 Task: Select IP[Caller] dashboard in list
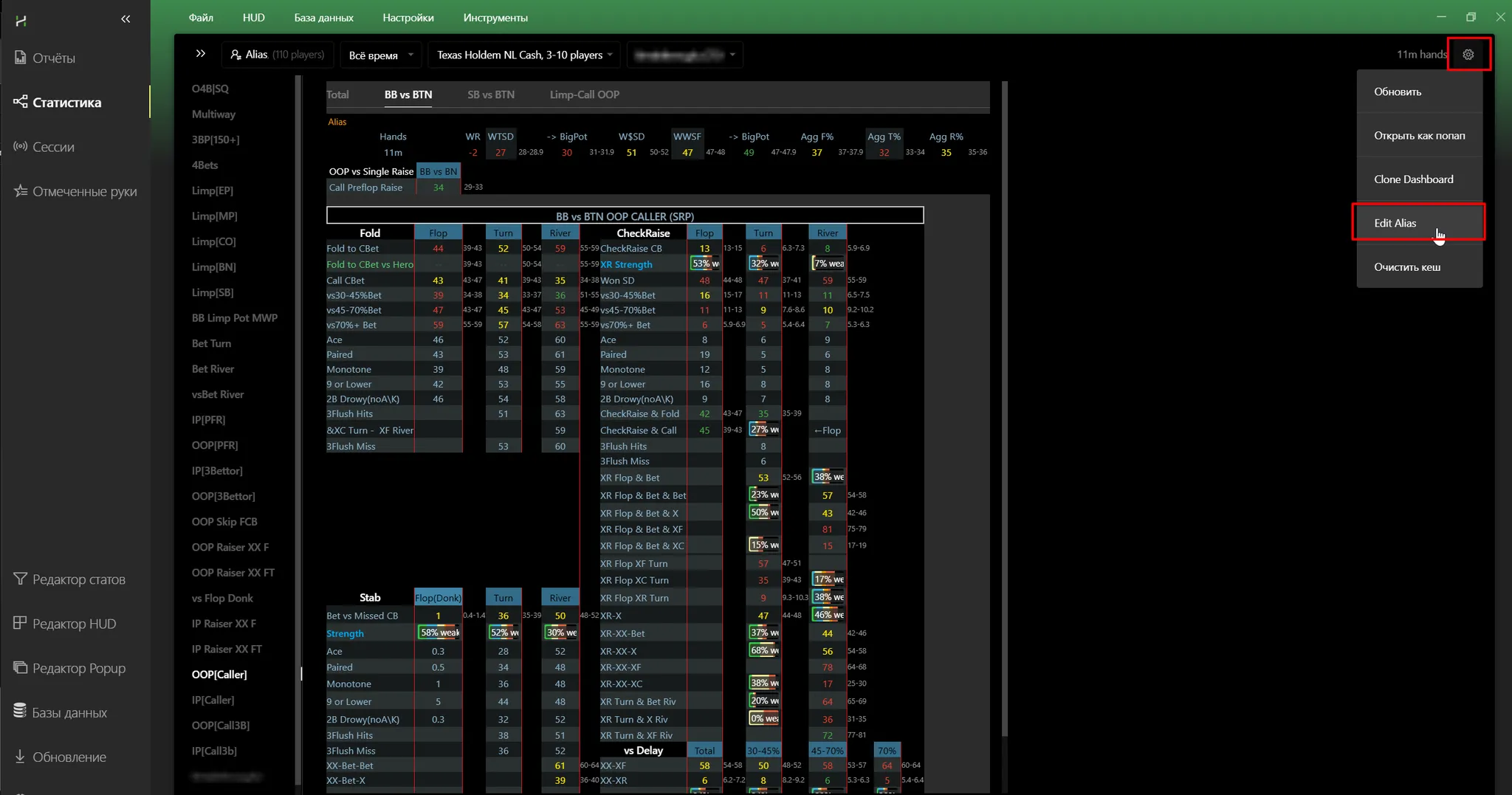[x=213, y=700]
